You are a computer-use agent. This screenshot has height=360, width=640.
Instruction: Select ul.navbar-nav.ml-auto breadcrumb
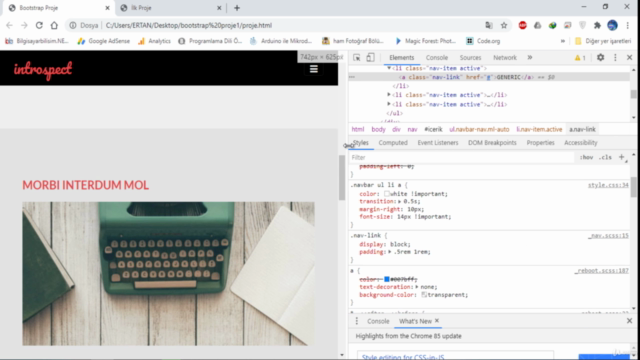pos(479,129)
